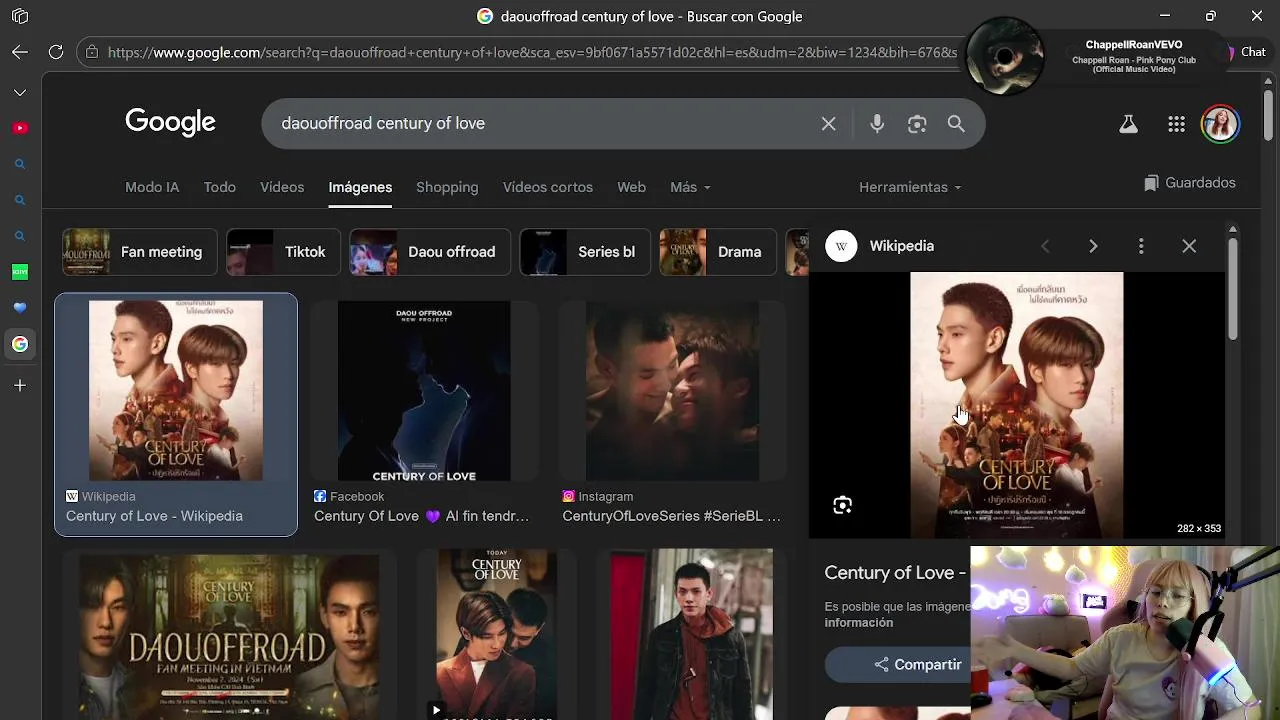Click CenturyOfLoveSeries #SerieBL result title
The width and height of the screenshot is (1280, 720).
pos(671,516)
